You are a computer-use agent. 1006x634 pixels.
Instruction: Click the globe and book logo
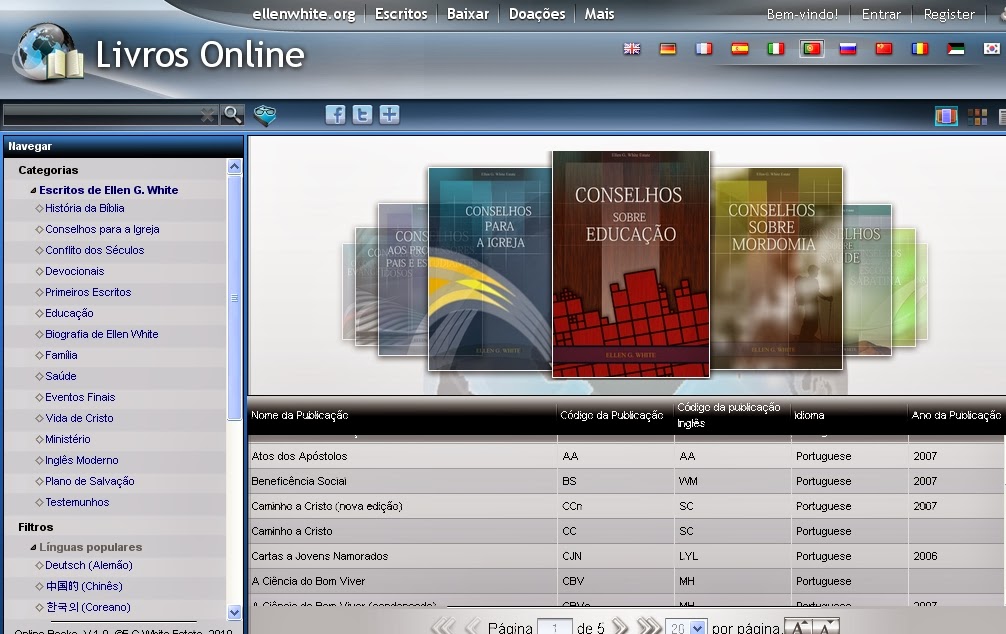49,53
